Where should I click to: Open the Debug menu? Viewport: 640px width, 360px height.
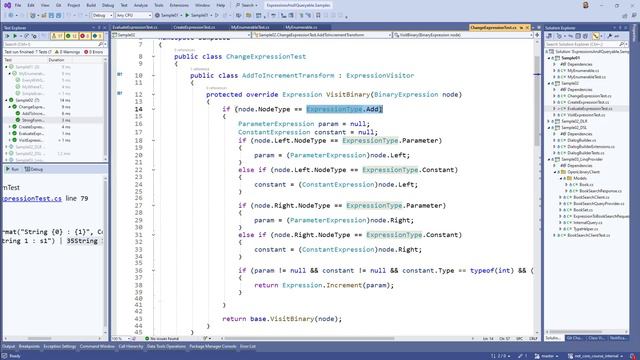108,5
